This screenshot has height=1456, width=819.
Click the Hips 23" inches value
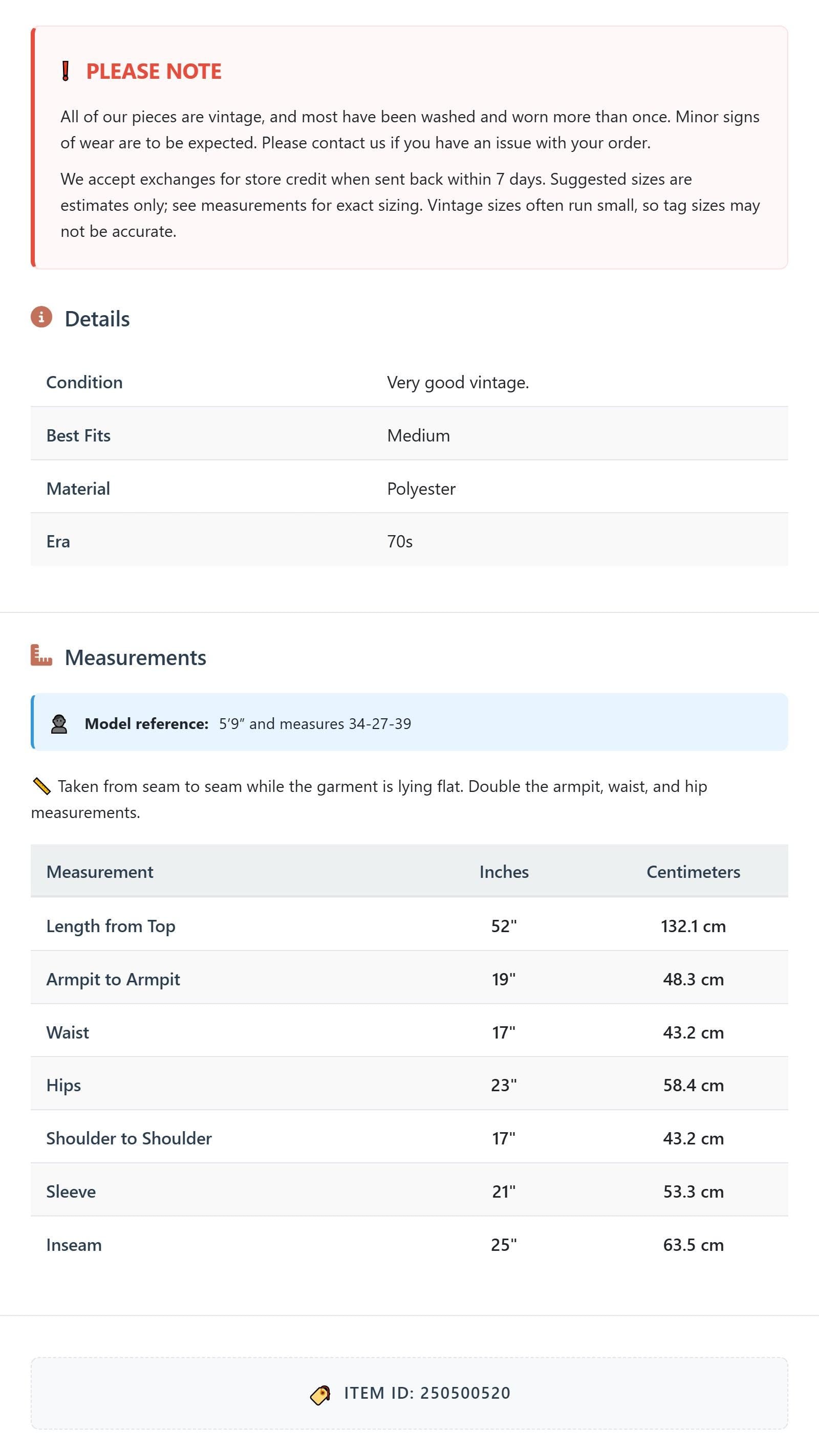pyautogui.click(x=504, y=1085)
